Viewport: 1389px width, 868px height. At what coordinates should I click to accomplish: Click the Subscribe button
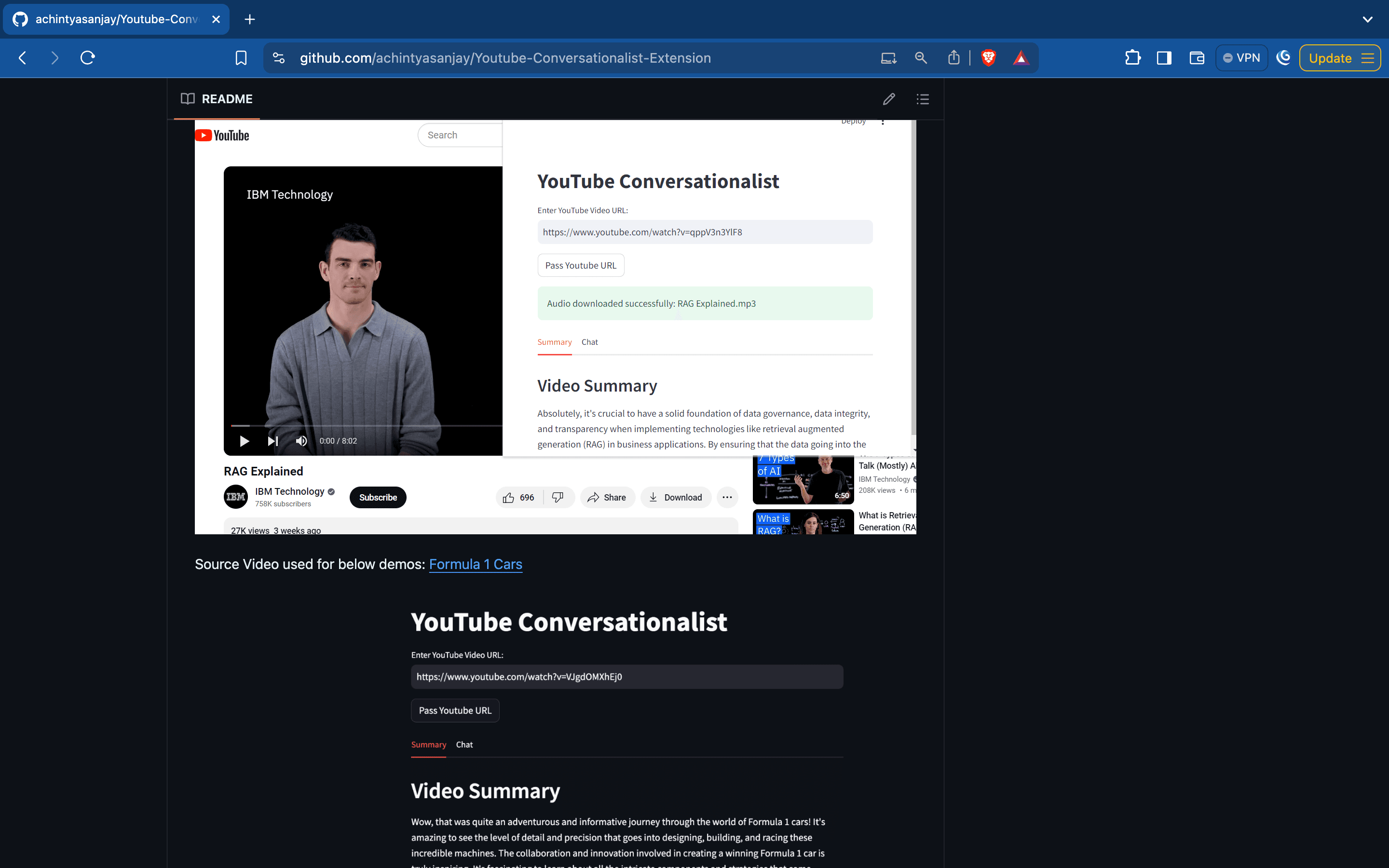click(378, 497)
